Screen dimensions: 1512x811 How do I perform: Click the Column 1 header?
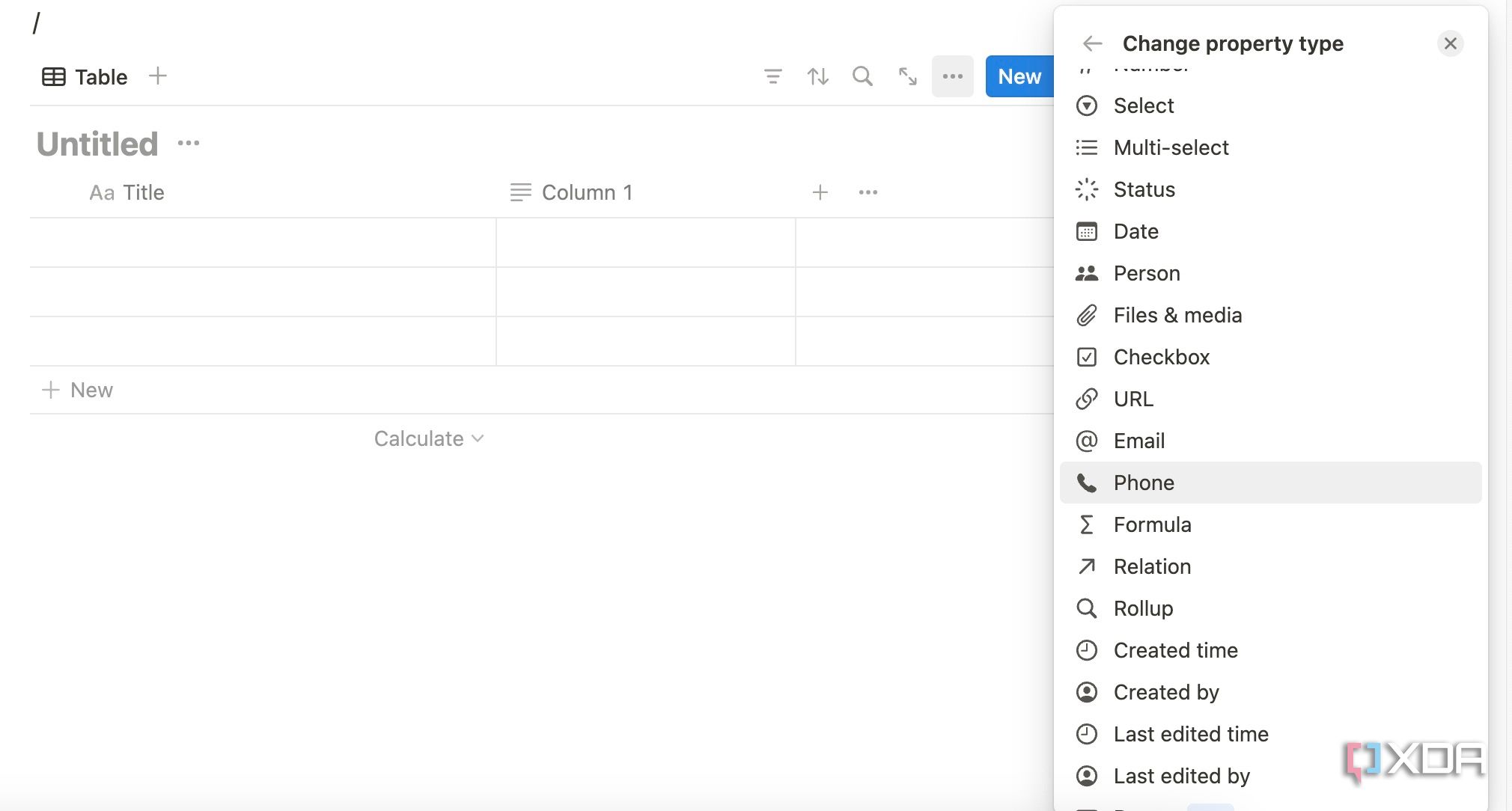571,192
